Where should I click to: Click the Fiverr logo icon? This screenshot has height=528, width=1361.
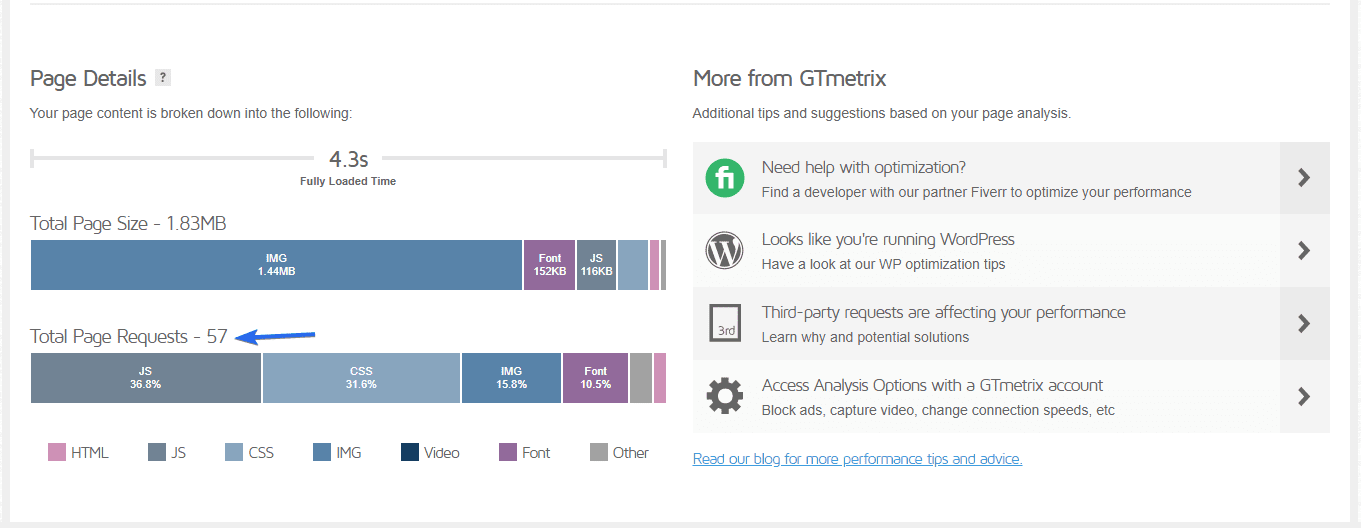coord(725,178)
